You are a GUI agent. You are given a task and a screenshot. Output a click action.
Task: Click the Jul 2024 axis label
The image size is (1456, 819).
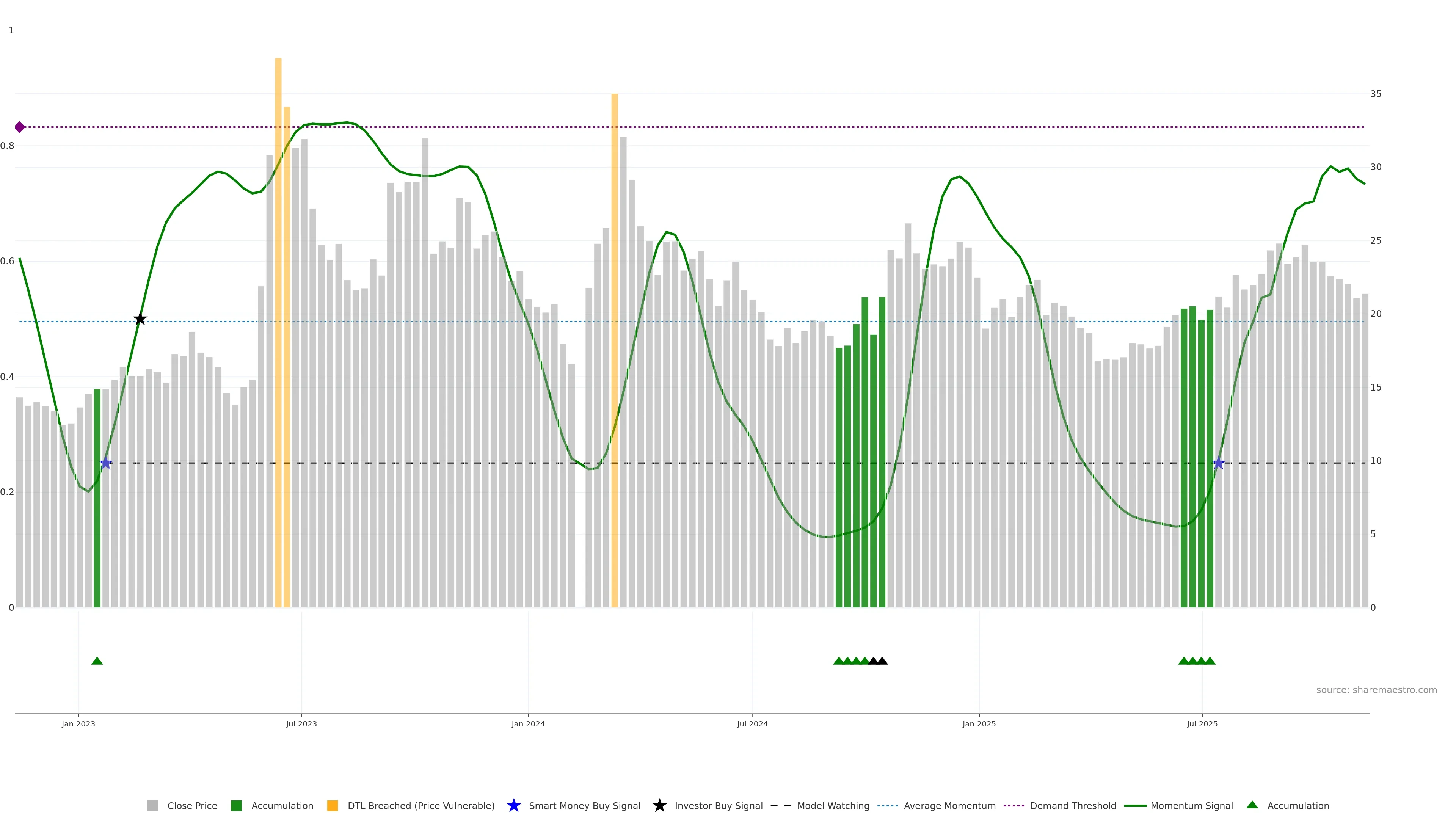point(752,723)
